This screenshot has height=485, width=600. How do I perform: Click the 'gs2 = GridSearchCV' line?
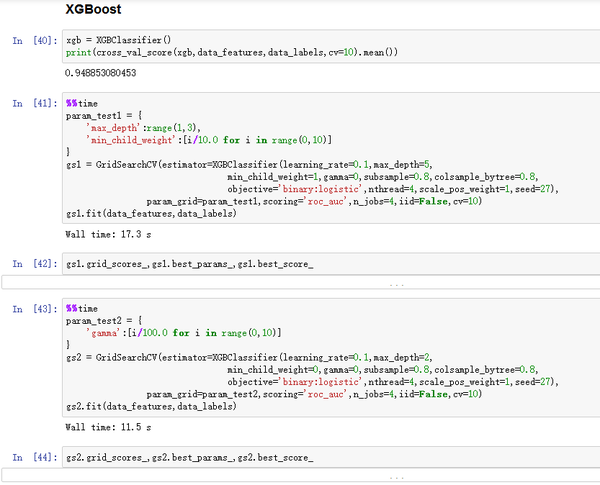tap(249, 358)
